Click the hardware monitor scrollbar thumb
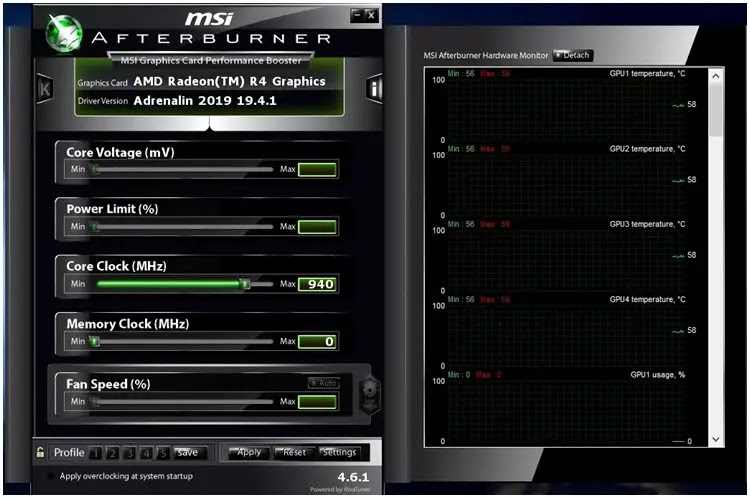The width and height of the screenshot is (750, 498). tap(716, 109)
